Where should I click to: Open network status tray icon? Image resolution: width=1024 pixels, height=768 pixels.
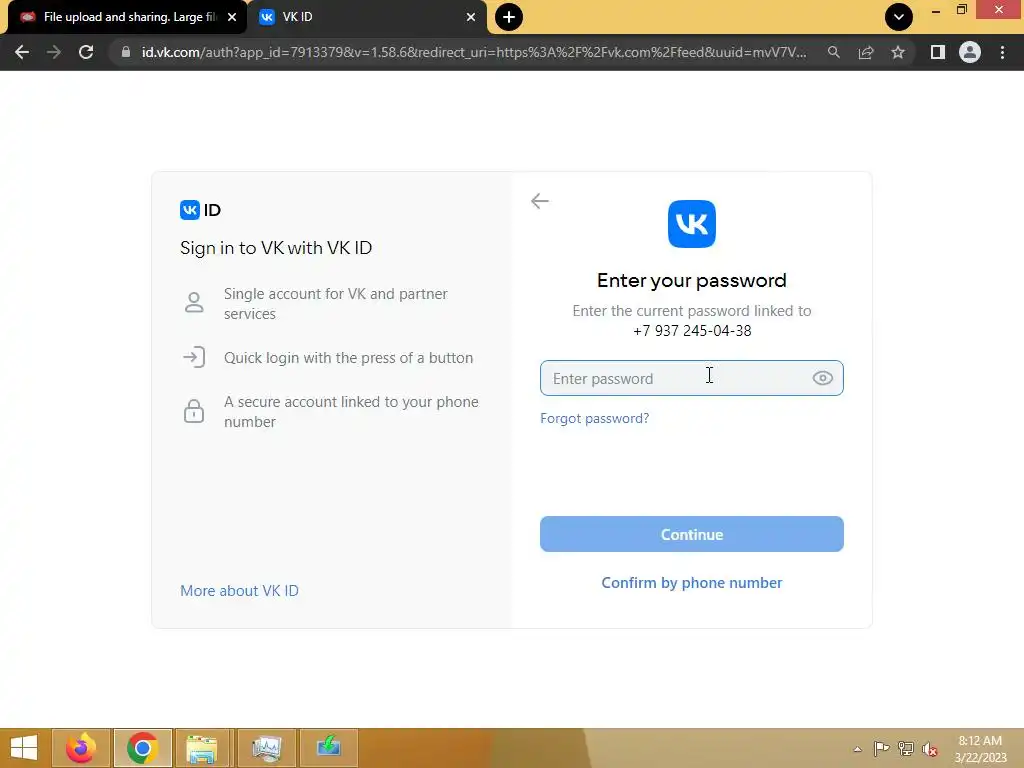(906, 749)
